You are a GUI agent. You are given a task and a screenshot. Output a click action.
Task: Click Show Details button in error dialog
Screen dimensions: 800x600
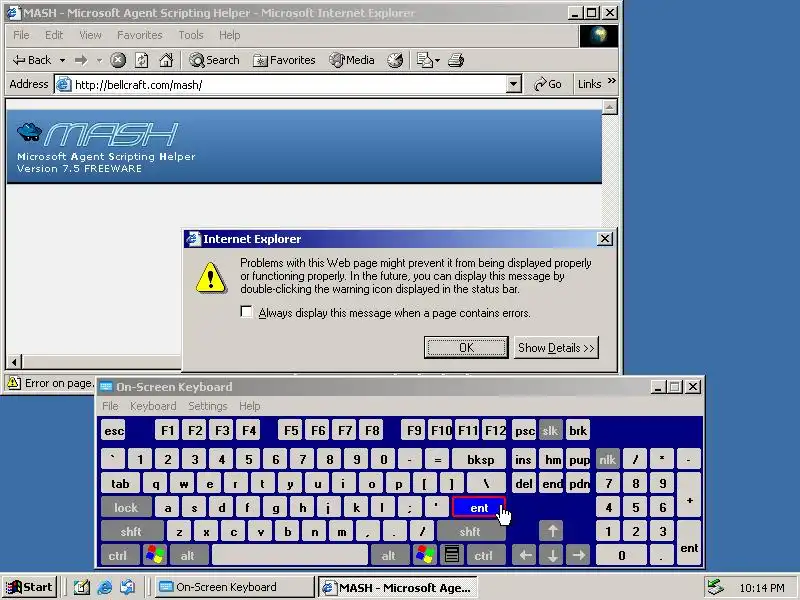[556, 347]
